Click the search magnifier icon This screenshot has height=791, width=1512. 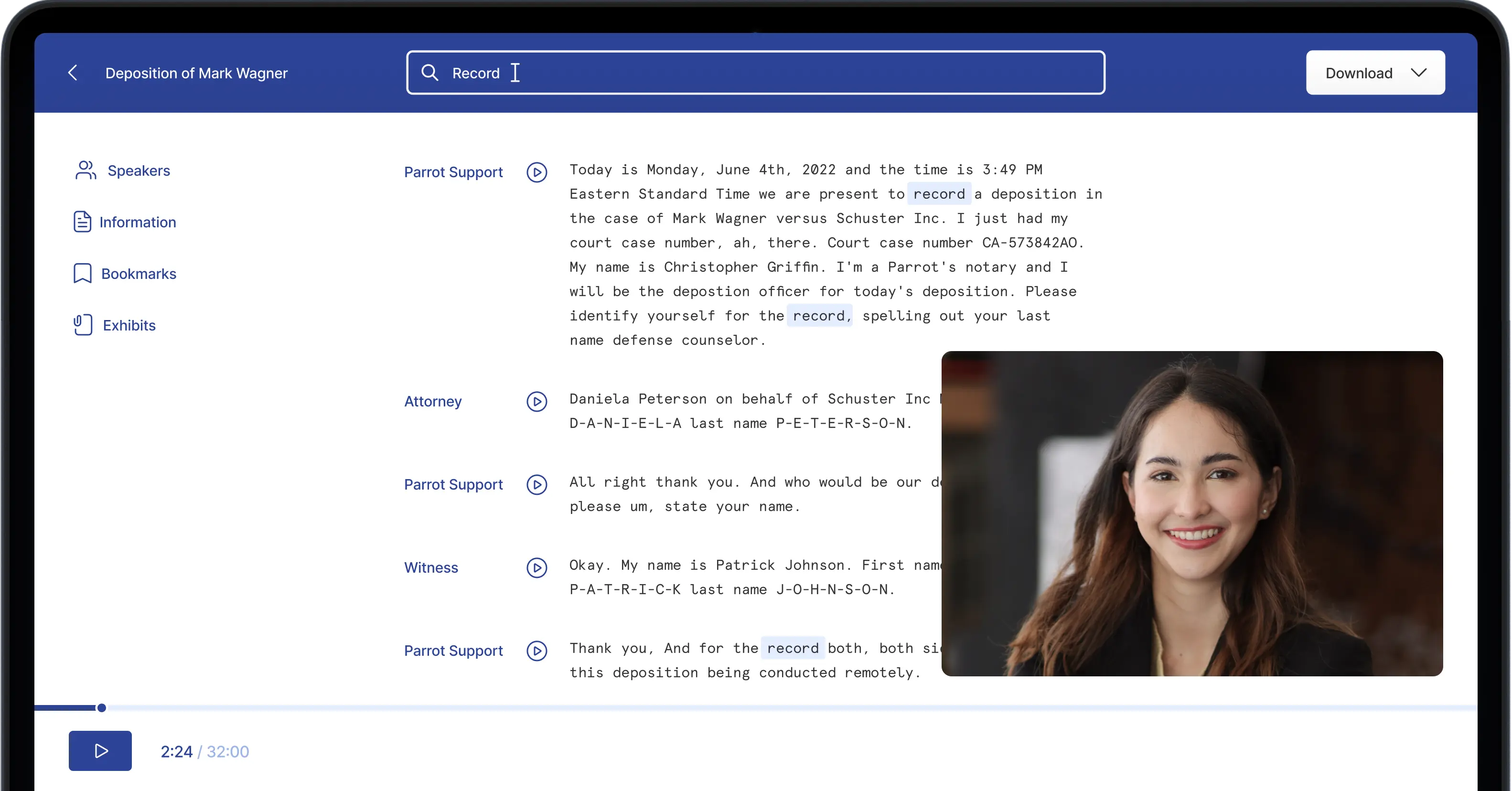(429, 73)
